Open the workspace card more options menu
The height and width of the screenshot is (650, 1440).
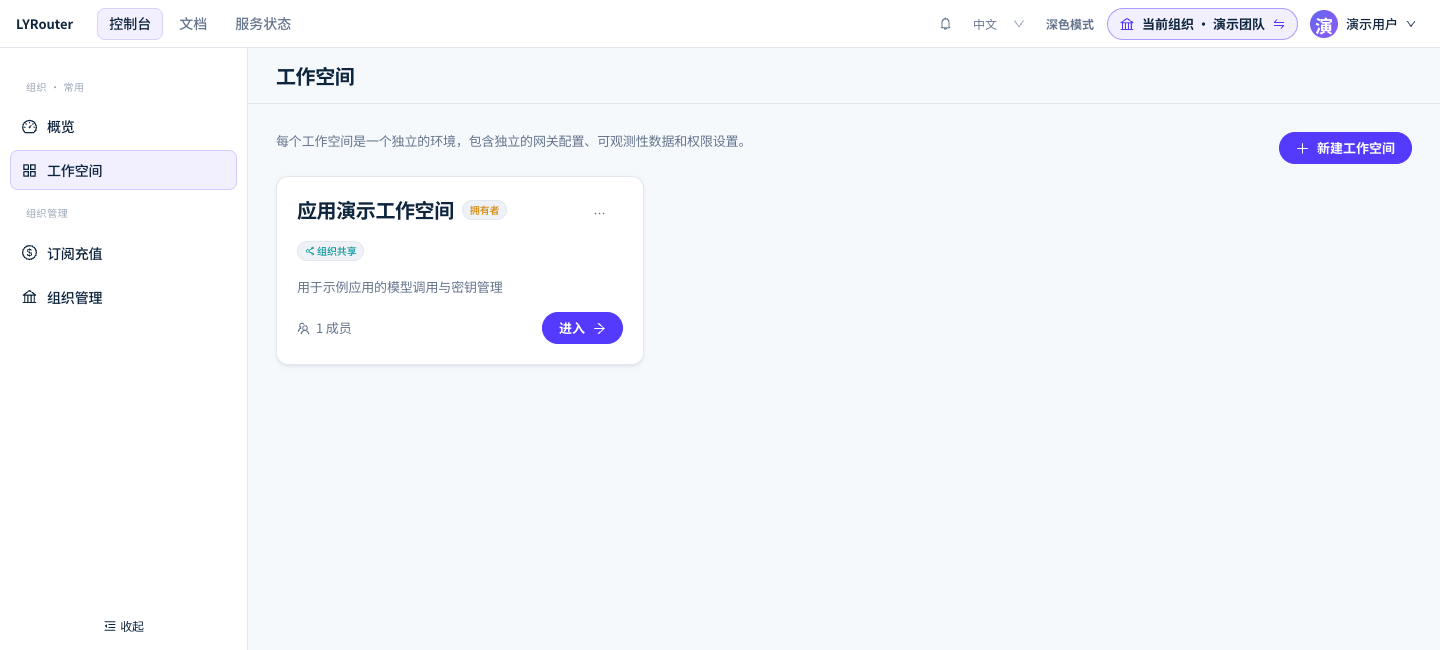click(599, 212)
